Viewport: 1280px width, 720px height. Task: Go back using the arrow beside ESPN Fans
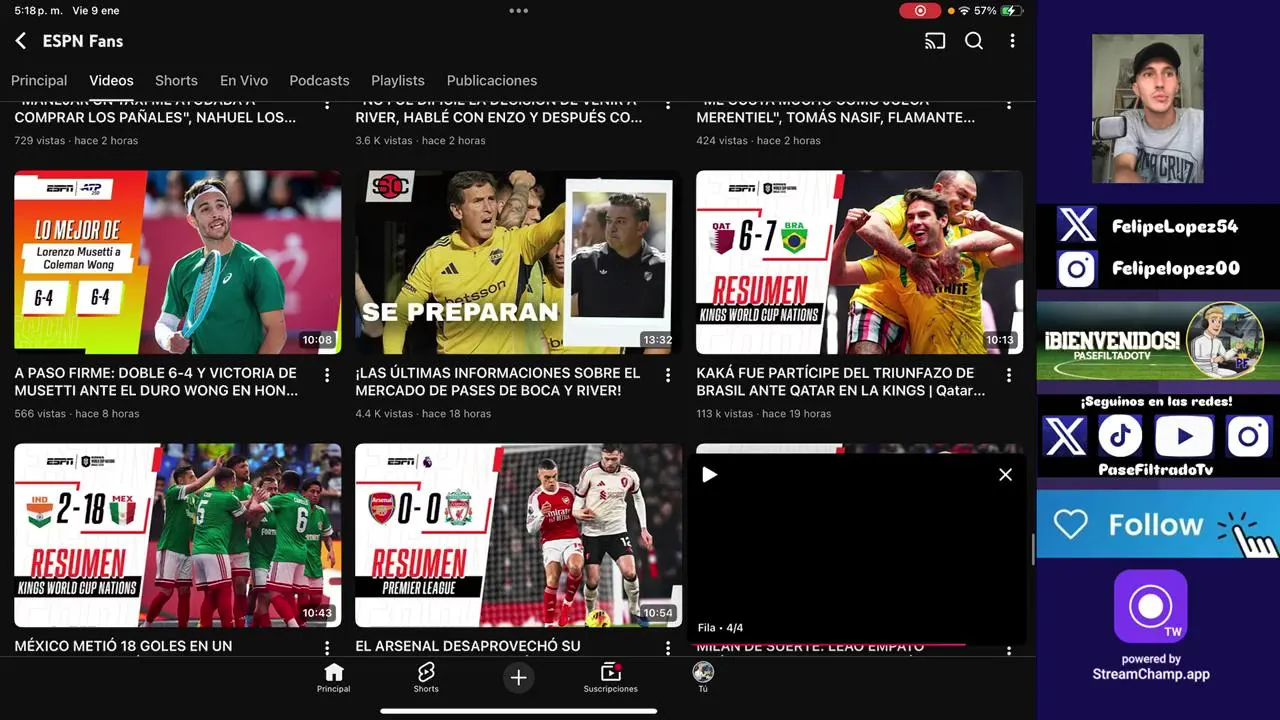click(x=20, y=41)
